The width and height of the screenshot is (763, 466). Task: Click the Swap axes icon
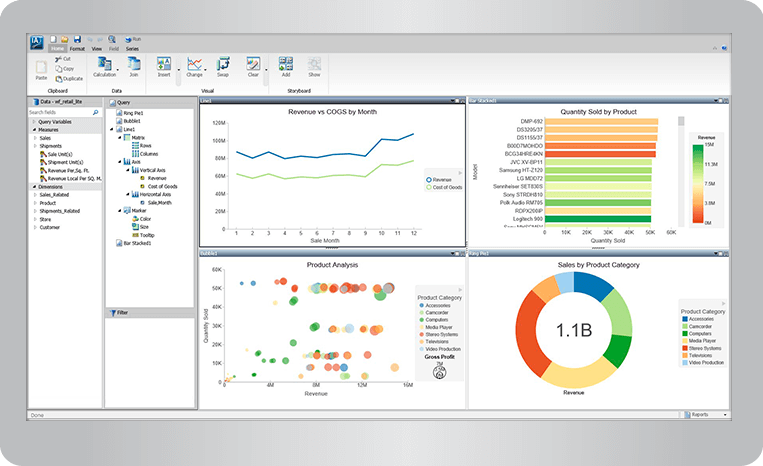(x=223, y=64)
